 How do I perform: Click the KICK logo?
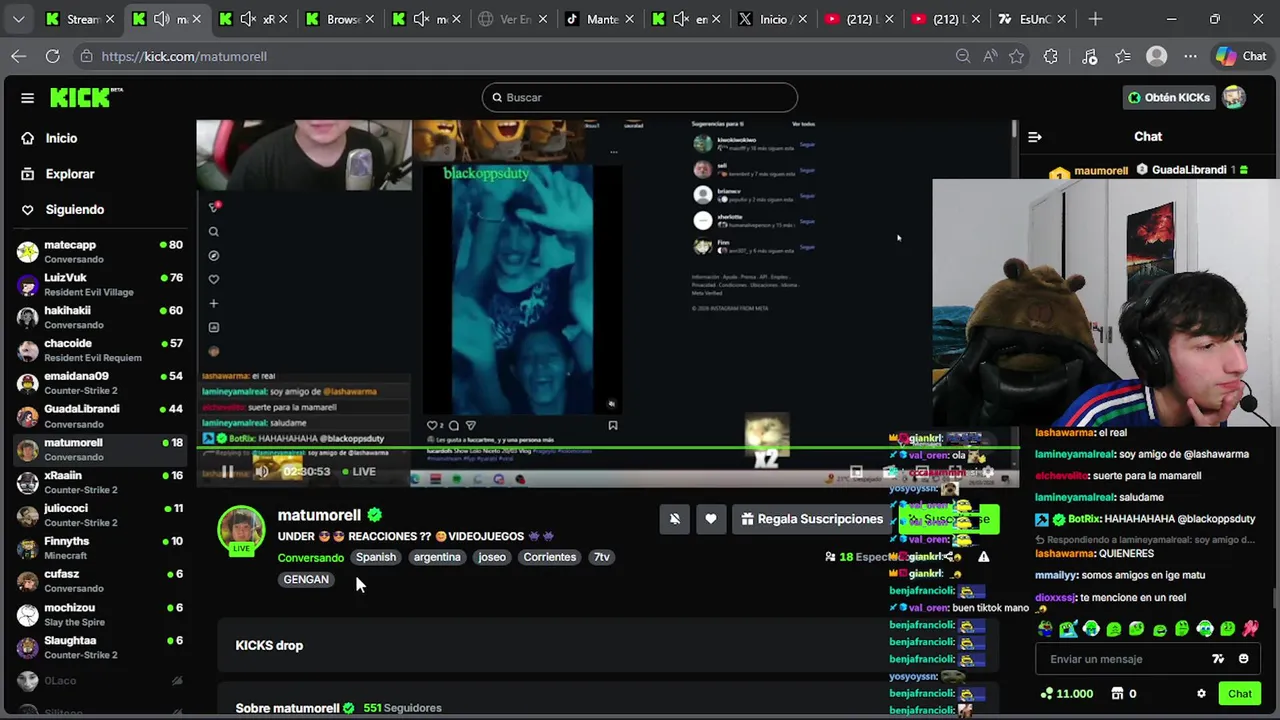(x=86, y=97)
